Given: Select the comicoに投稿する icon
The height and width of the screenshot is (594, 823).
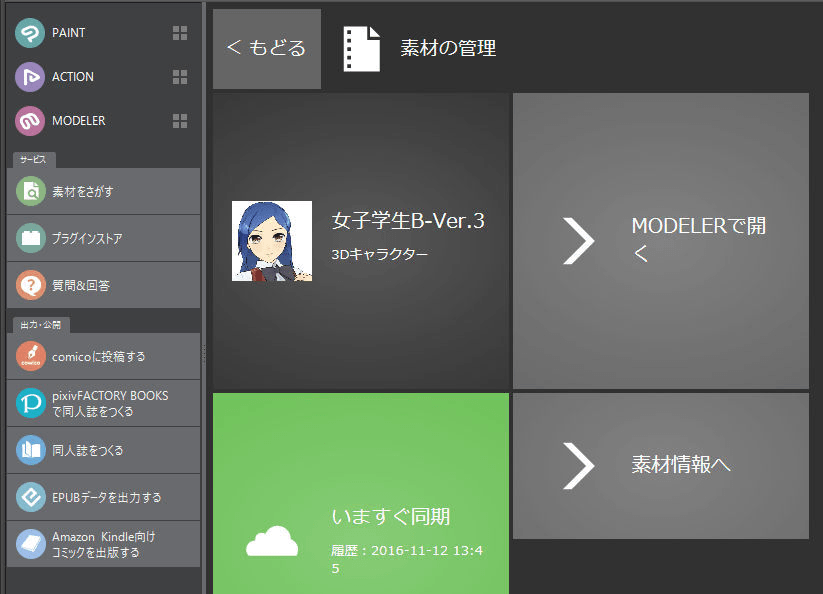Looking at the screenshot, I should (x=29, y=356).
